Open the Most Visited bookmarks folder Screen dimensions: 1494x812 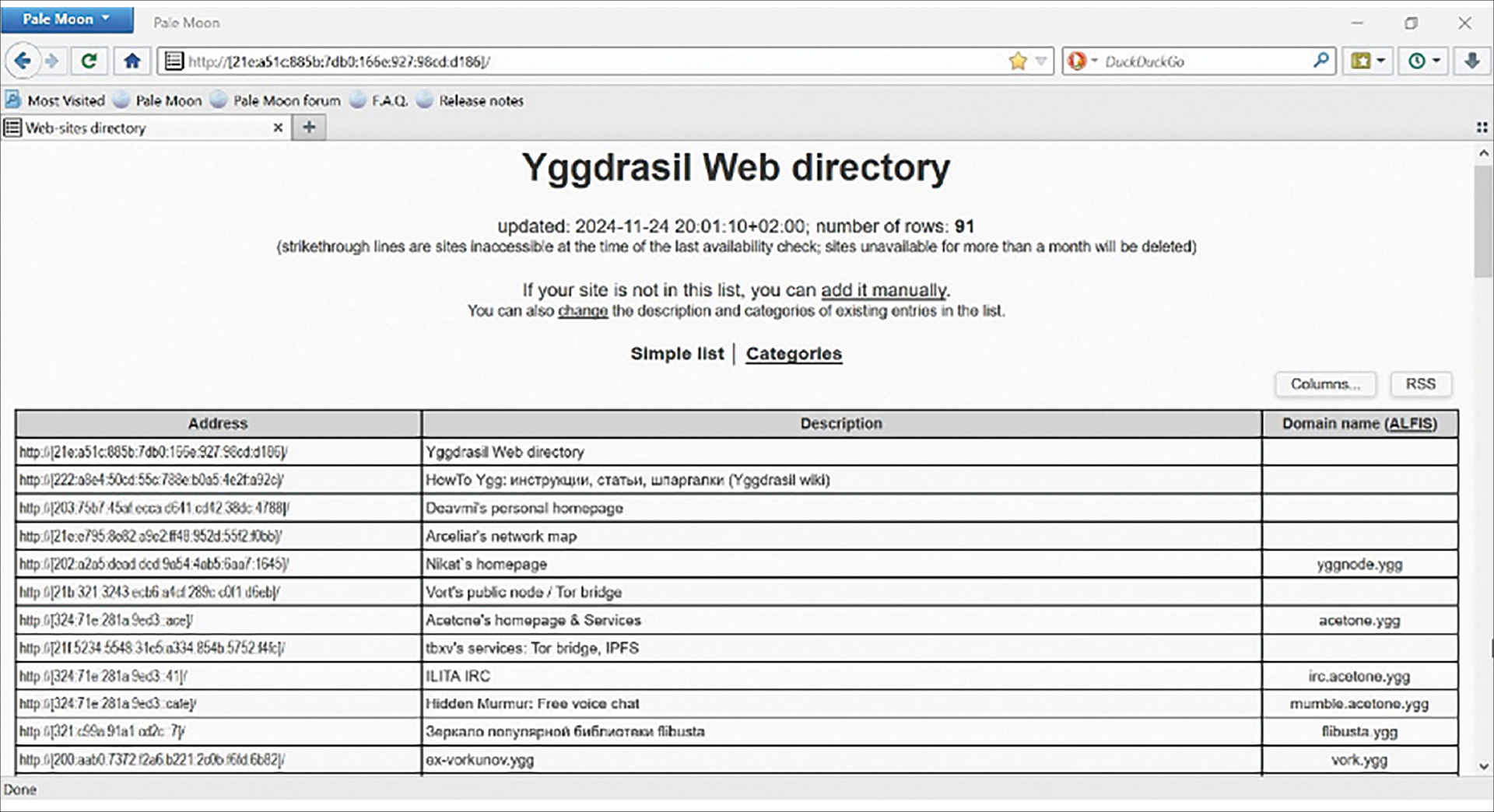54,100
